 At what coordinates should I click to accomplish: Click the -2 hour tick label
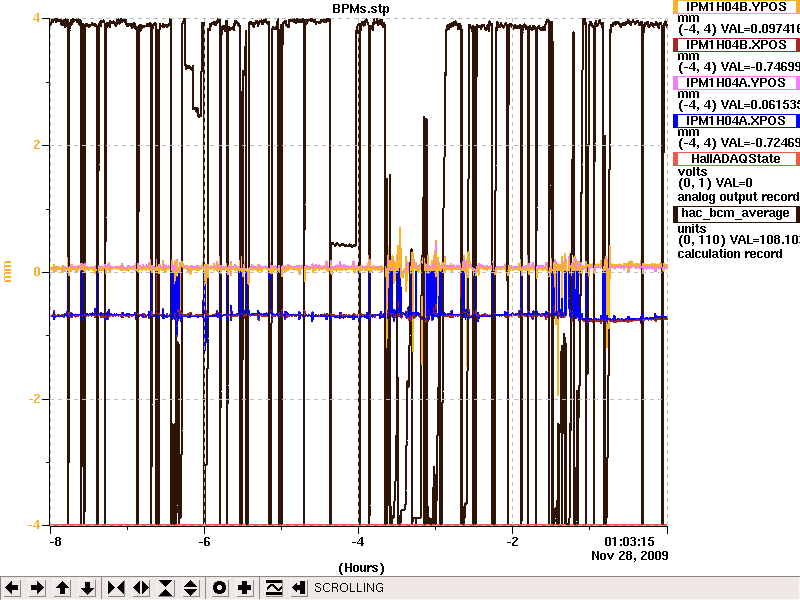(x=512, y=542)
